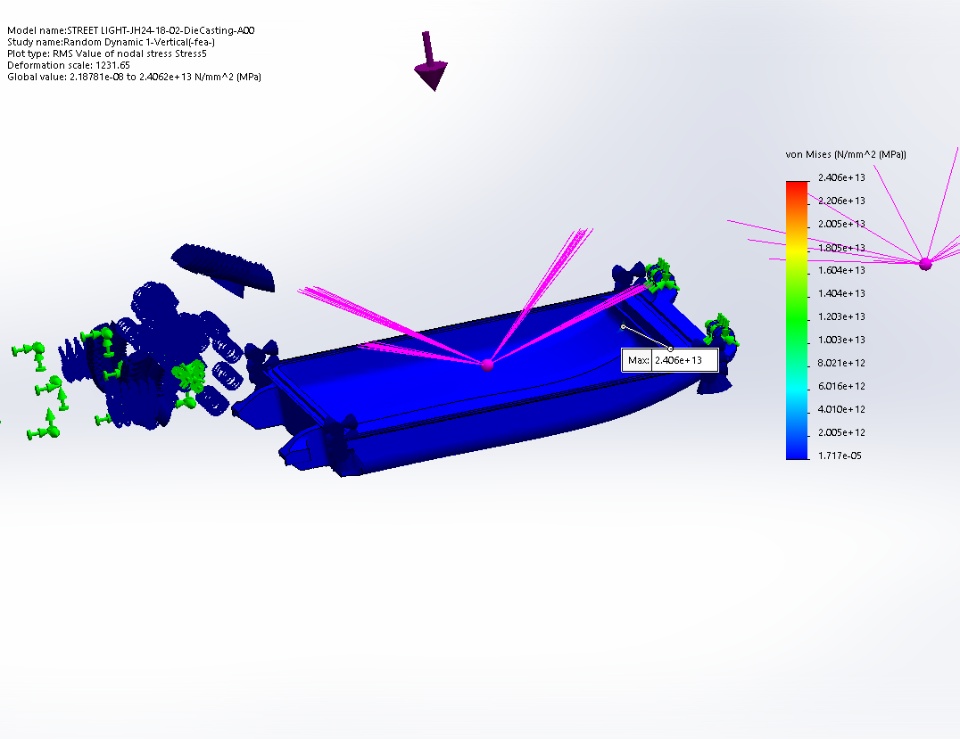Click the Global value range text line

coord(134,77)
